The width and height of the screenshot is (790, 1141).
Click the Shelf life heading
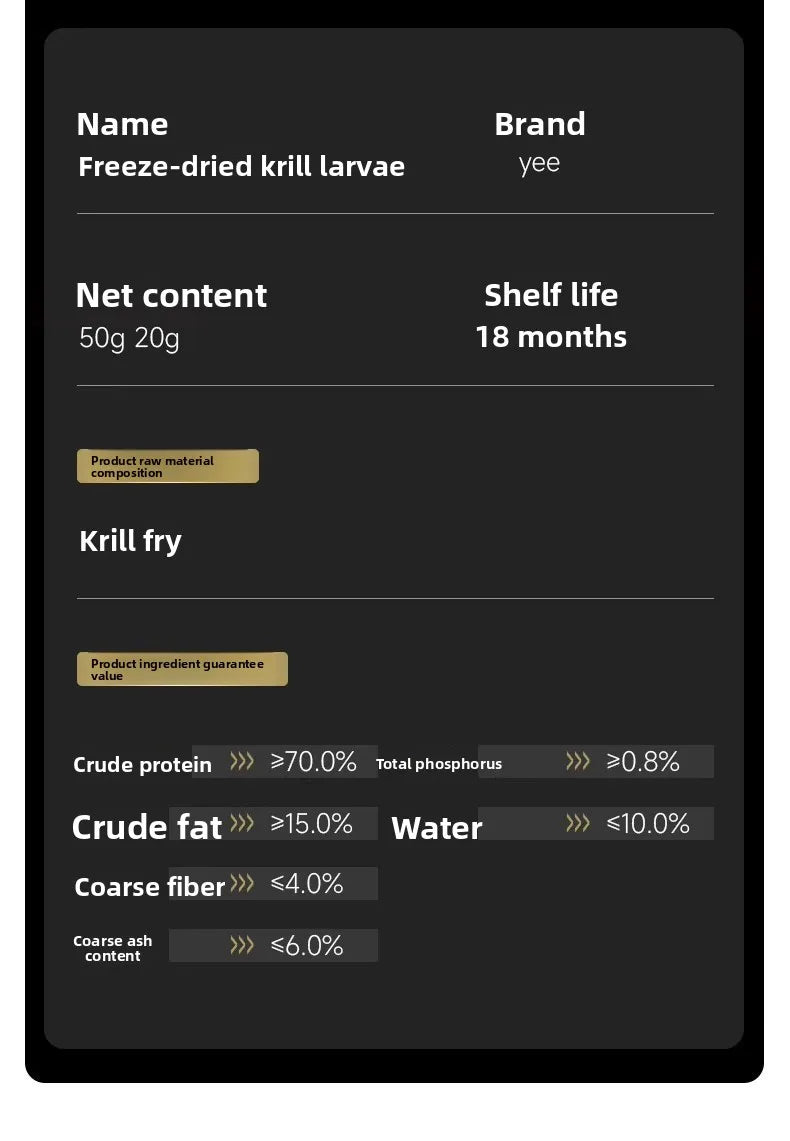click(551, 295)
